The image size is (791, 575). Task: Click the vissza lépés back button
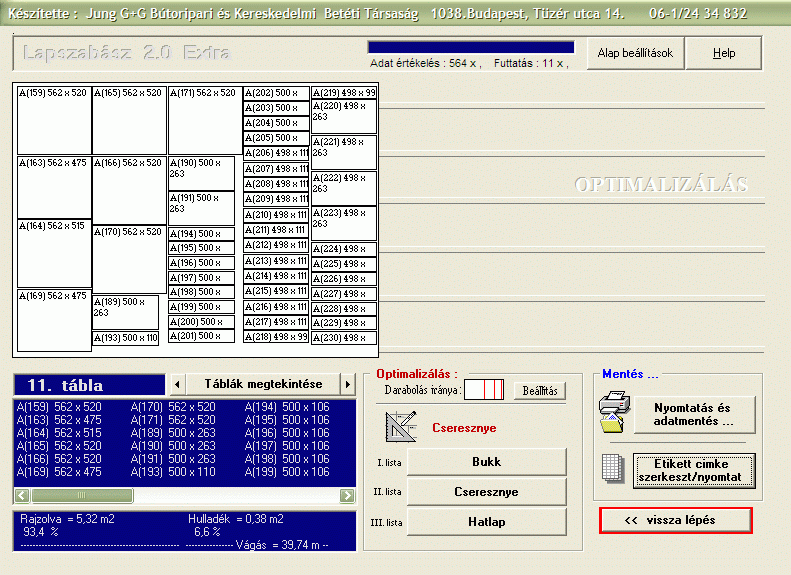pos(676,521)
